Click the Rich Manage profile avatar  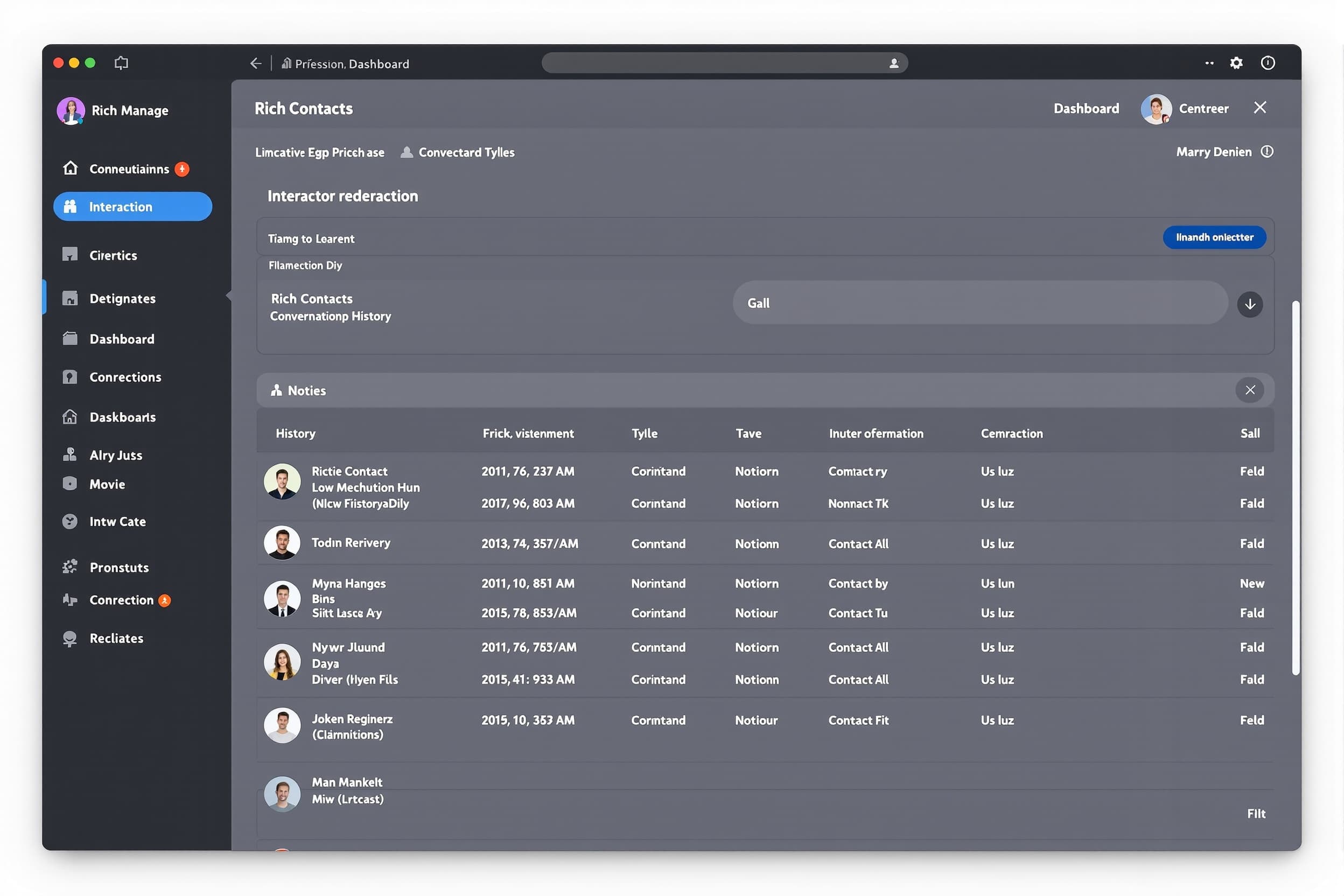[x=71, y=110]
